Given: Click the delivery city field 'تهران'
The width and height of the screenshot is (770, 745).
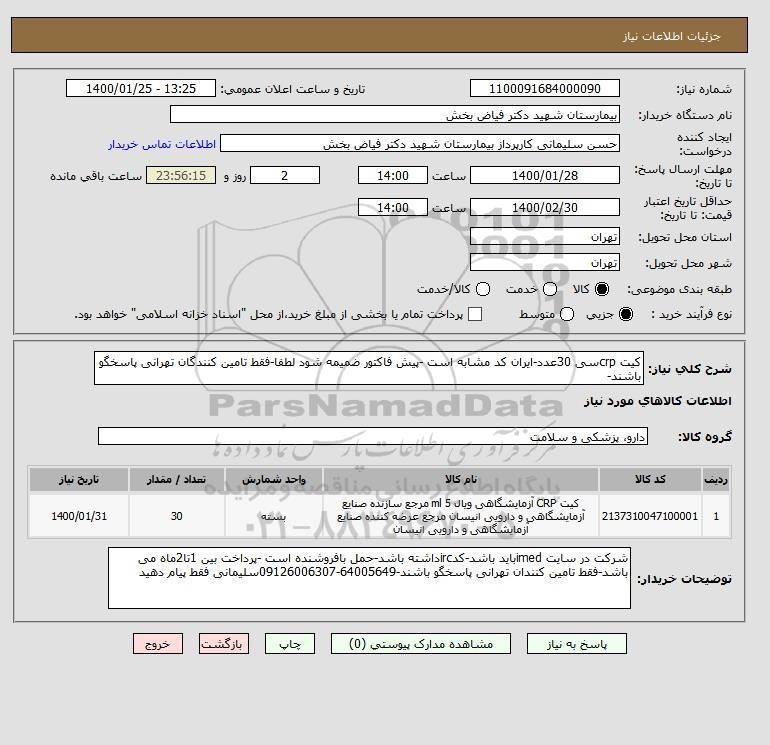Looking at the screenshot, I should (x=545, y=263).
